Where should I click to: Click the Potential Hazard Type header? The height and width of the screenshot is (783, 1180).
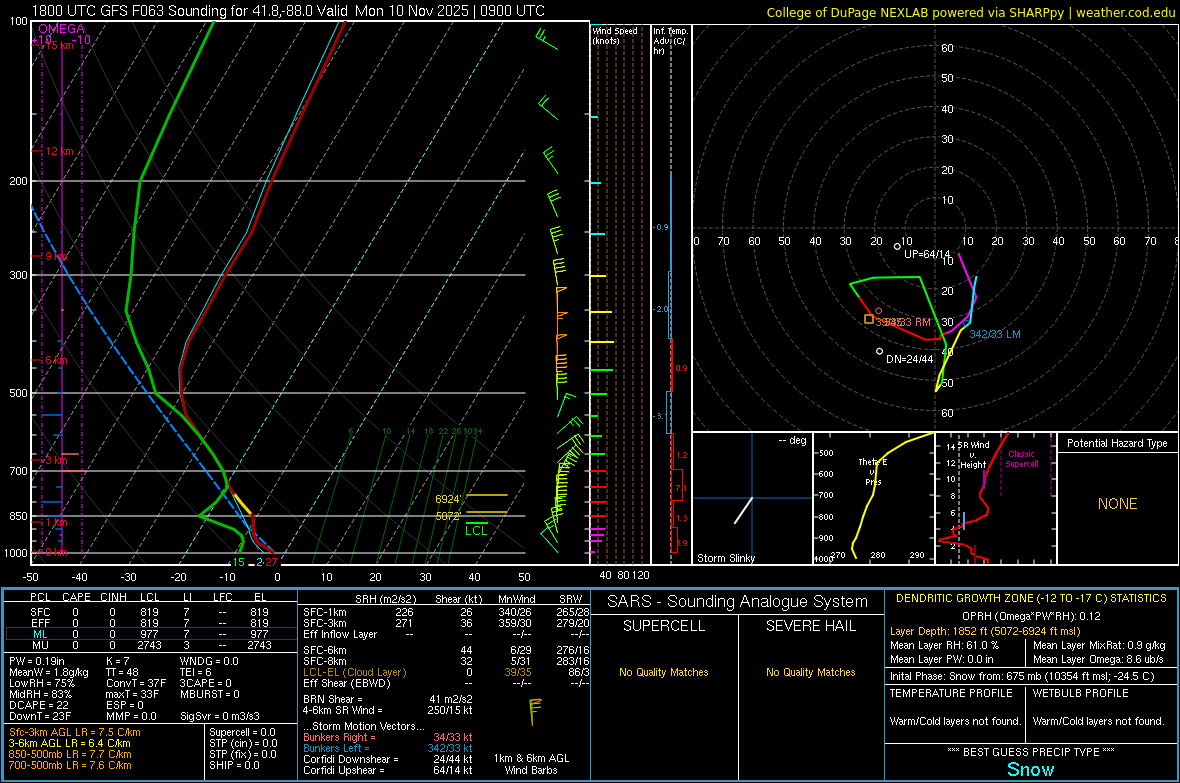[x=1117, y=443]
